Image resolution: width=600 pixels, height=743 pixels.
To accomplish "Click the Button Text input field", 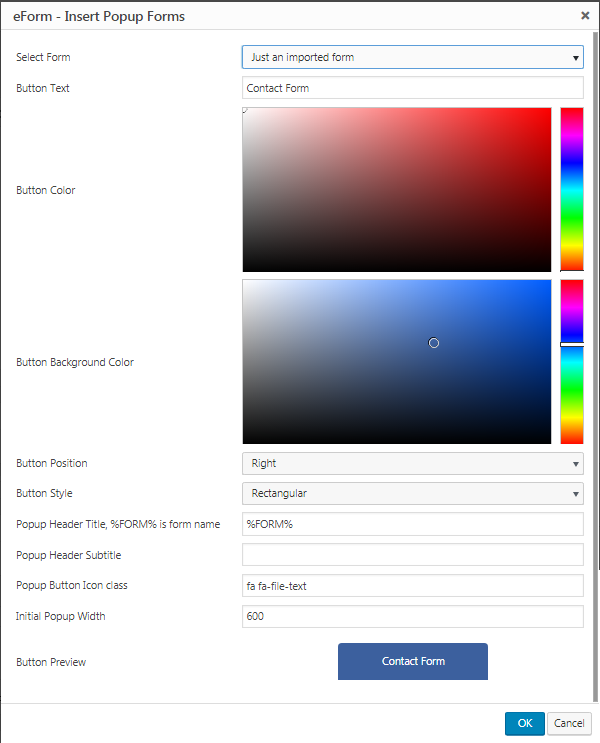I will (x=412, y=88).
